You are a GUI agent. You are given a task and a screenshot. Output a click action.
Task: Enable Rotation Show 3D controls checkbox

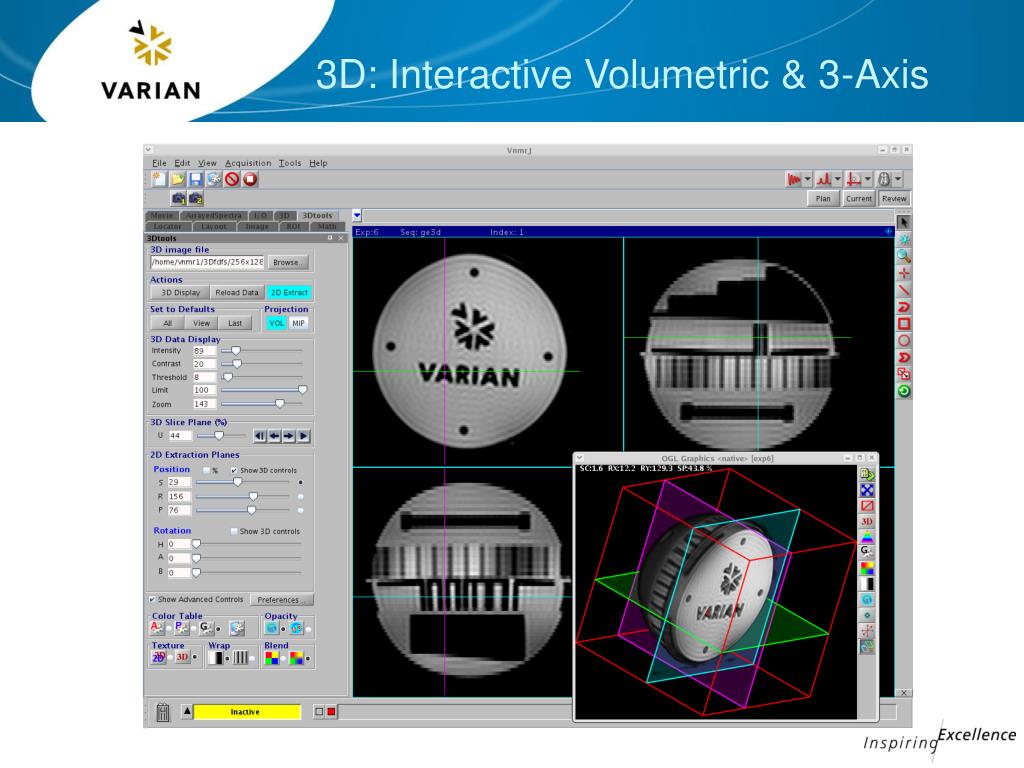(234, 531)
